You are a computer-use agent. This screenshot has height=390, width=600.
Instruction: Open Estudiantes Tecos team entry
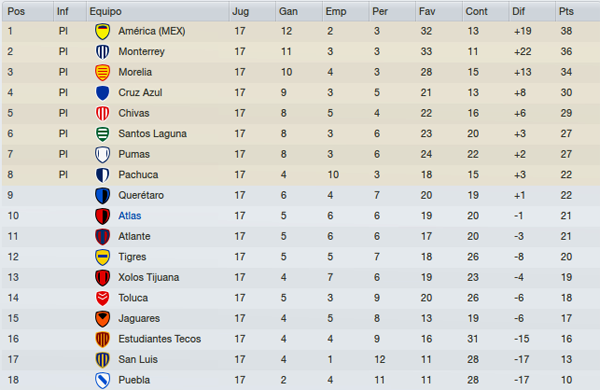pyautogui.click(x=160, y=339)
